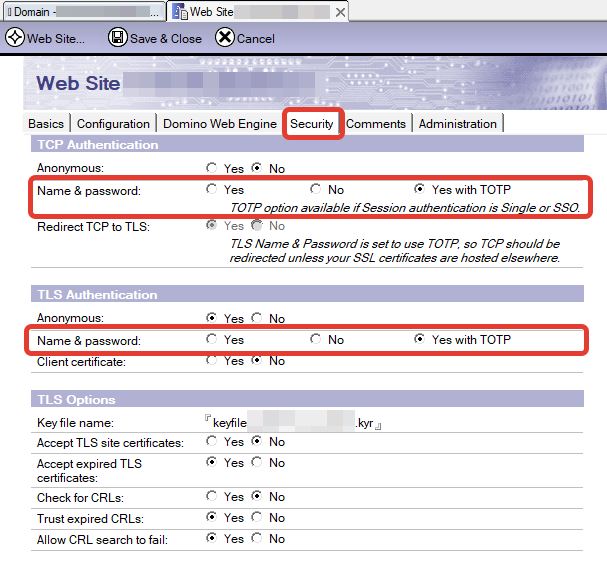Image resolution: width=607 pixels, height=562 pixels.
Task: Open the Administration tab
Action: 457,124
